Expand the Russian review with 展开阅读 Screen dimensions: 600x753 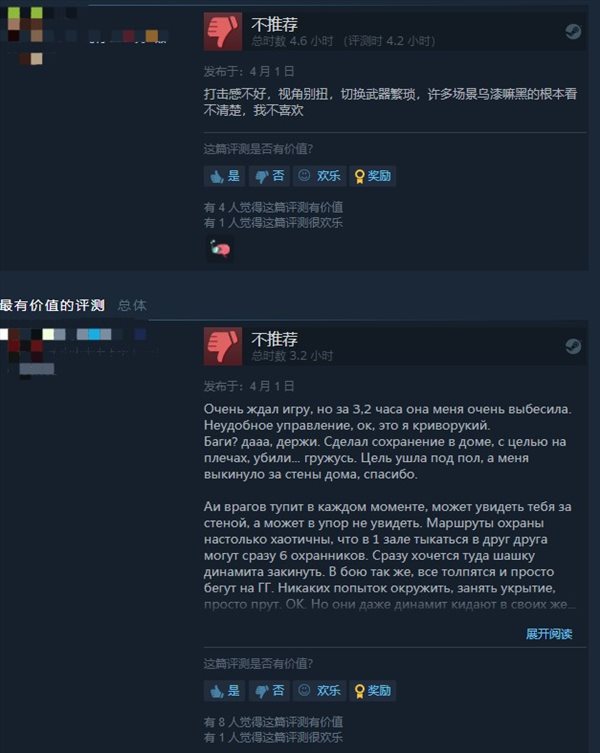coord(549,634)
